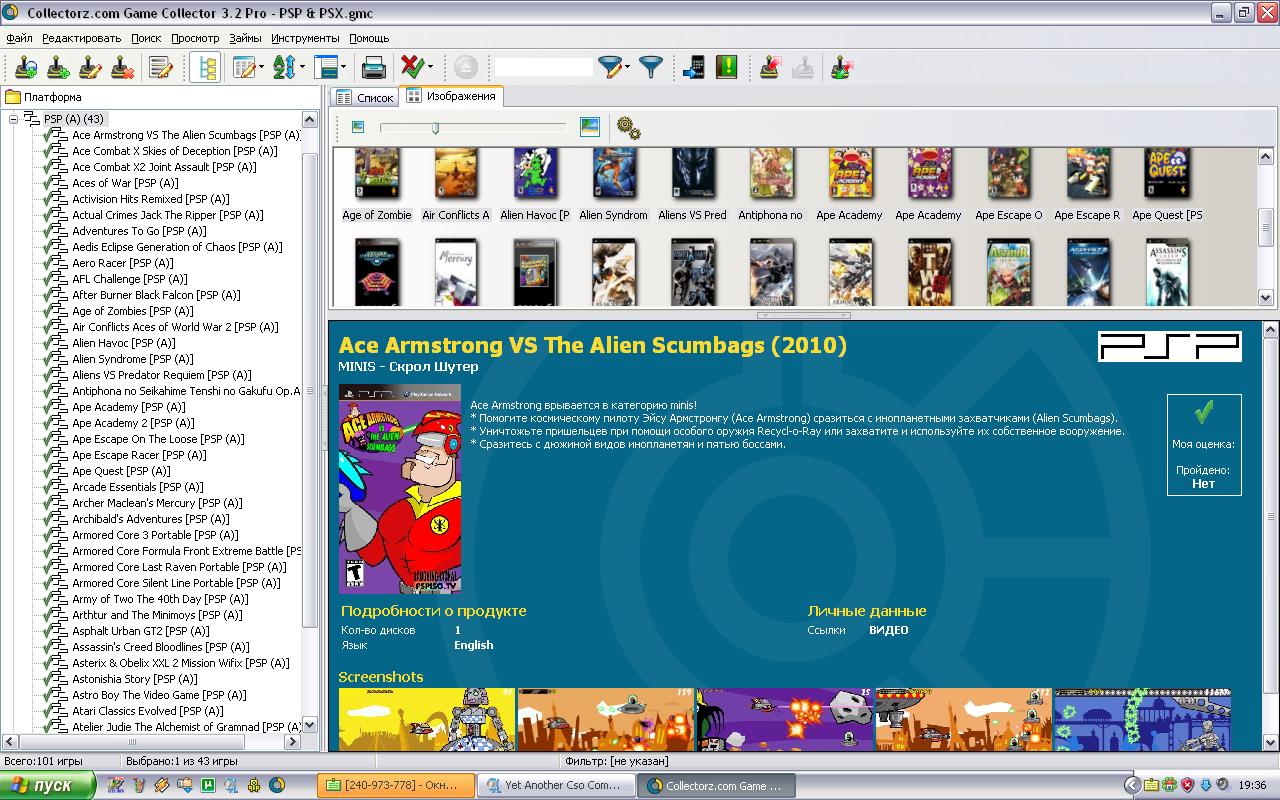Click the ВИДЕО link under Личные данные
The width and height of the screenshot is (1280, 800).
point(888,630)
